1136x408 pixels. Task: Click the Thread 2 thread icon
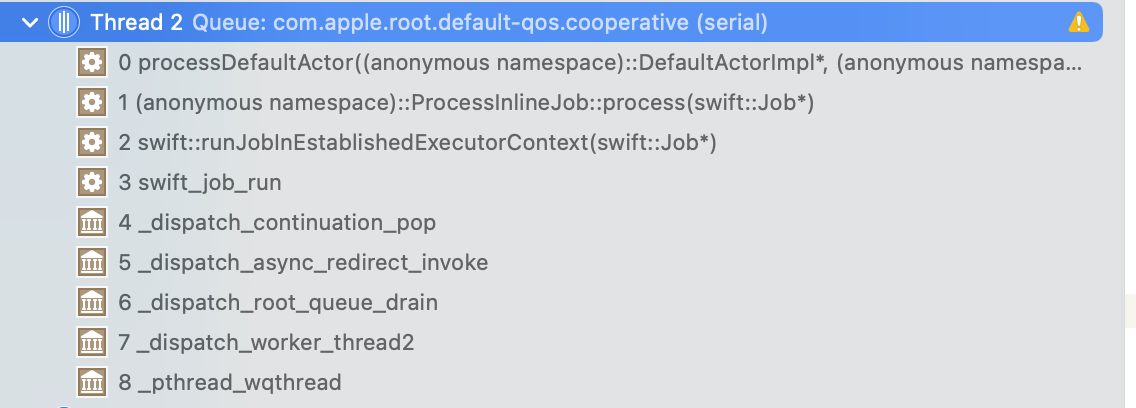pyautogui.click(x=64, y=21)
